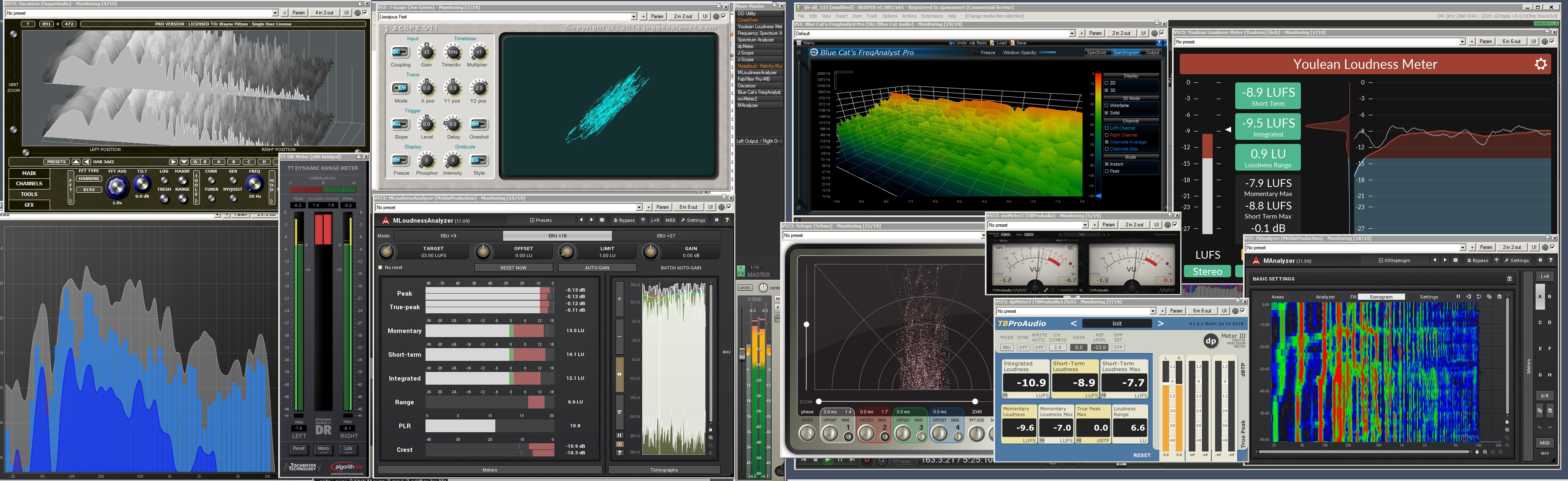The width and height of the screenshot is (1568, 481).
Task: Open REAPER Track menu
Action: point(872,16)
